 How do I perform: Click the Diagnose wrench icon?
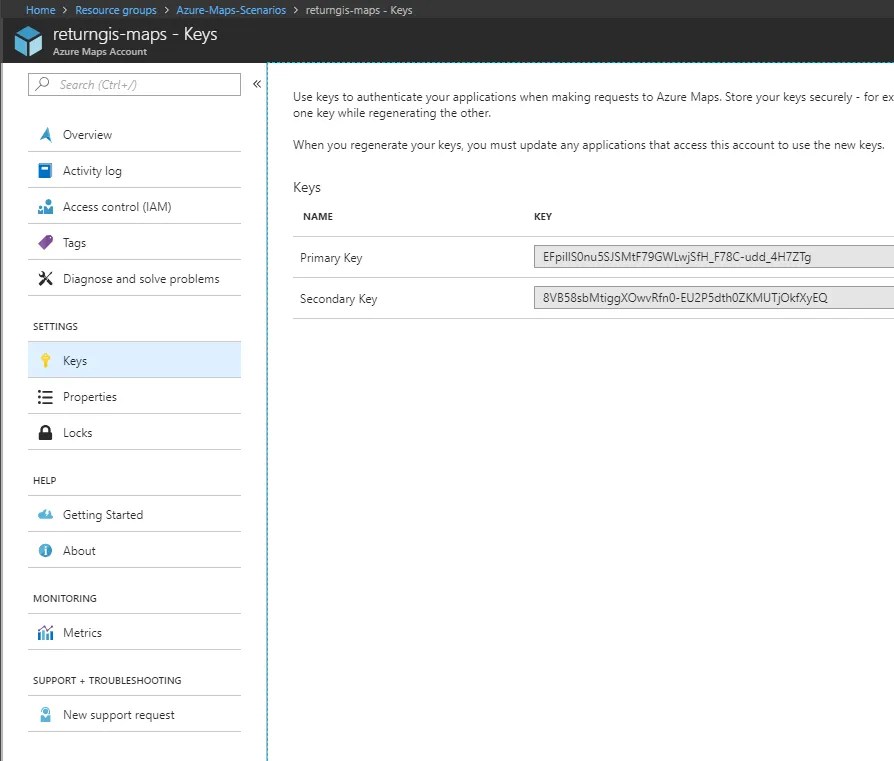(x=46, y=278)
